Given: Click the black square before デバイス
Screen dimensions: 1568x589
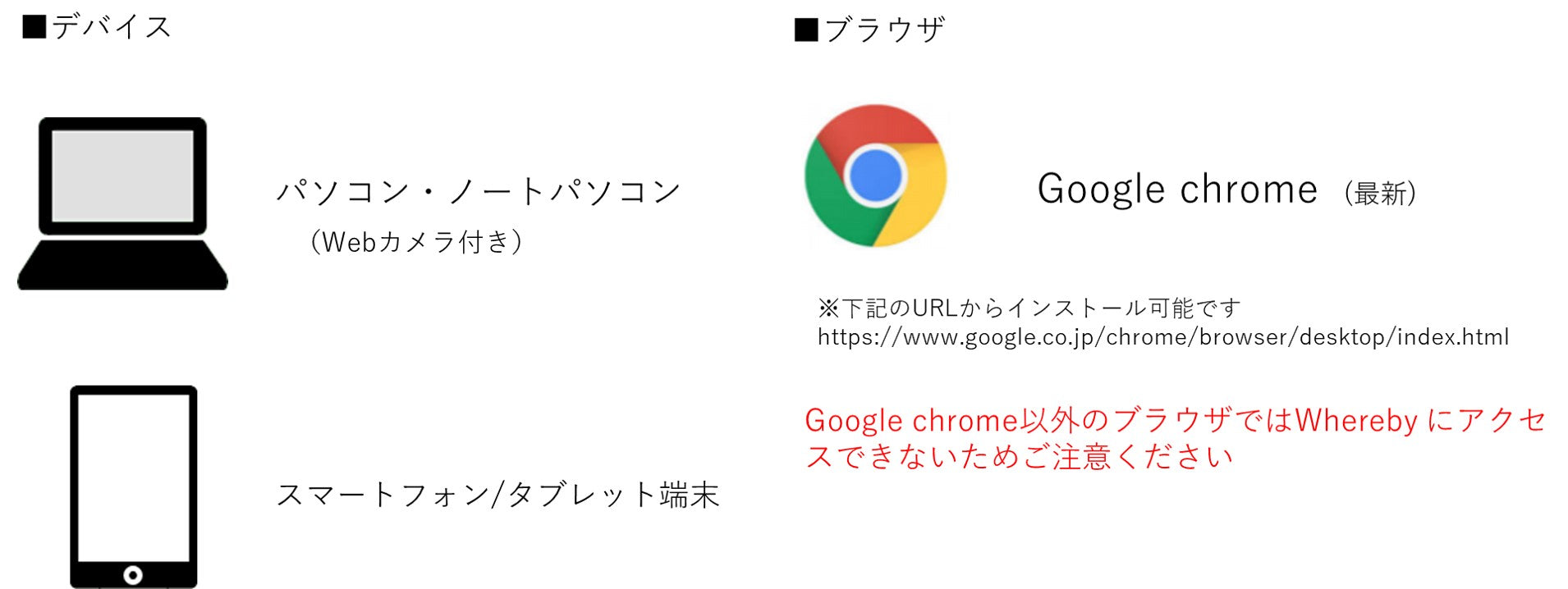Looking at the screenshot, I should (34, 27).
